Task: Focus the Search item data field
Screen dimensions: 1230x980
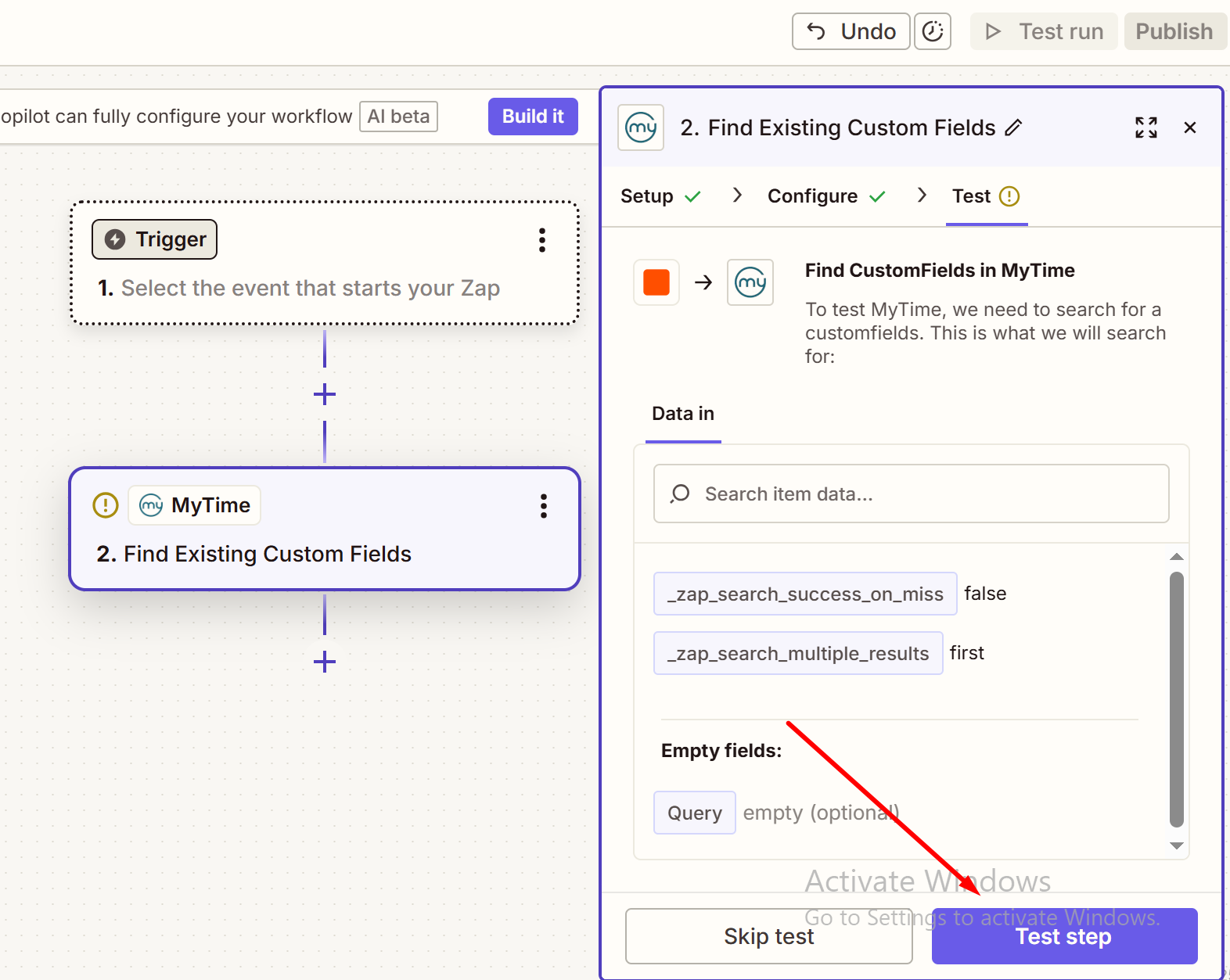Action: (x=912, y=494)
